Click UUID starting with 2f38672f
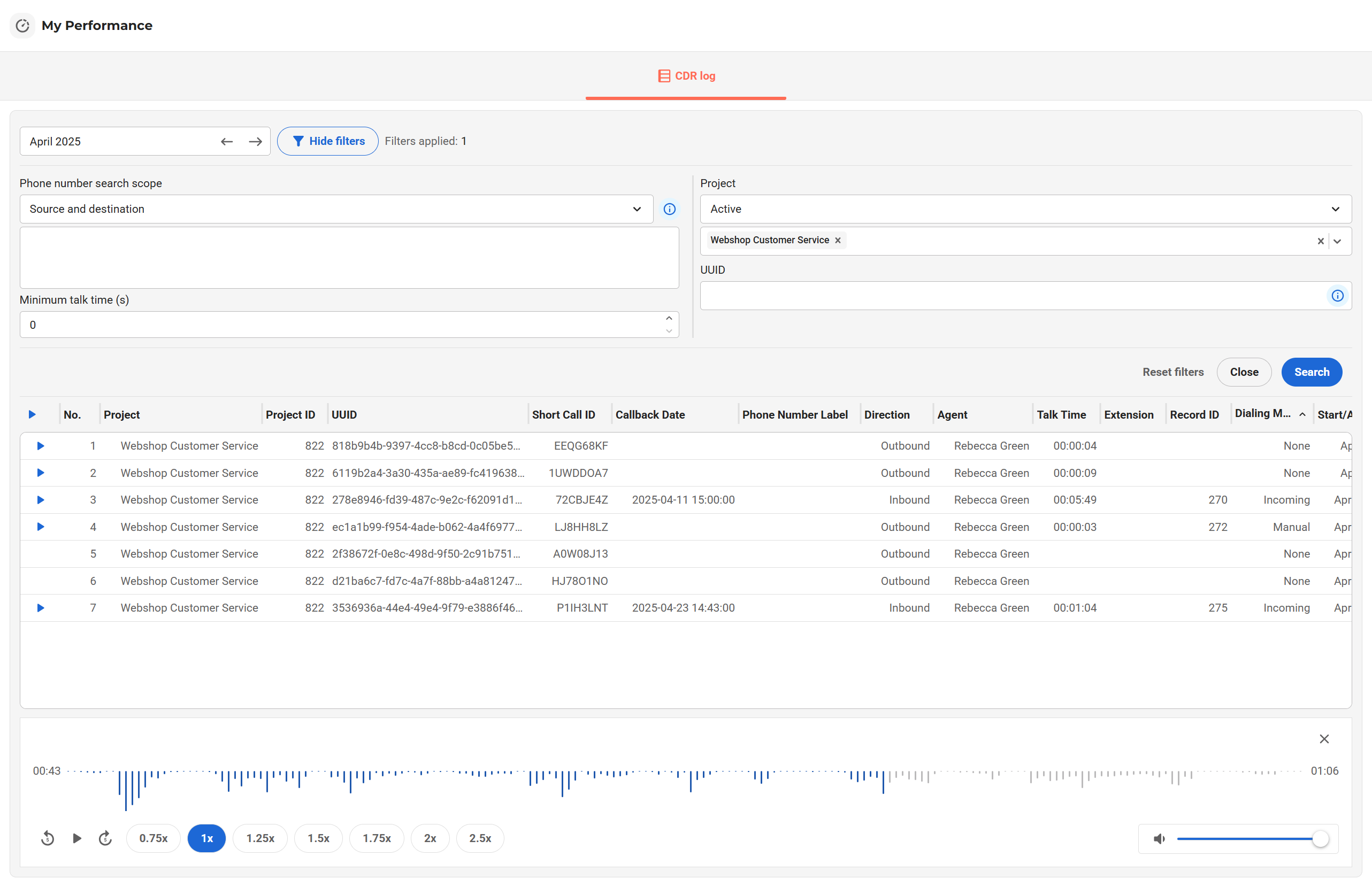Viewport: 1372px width, 887px height. (x=426, y=554)
